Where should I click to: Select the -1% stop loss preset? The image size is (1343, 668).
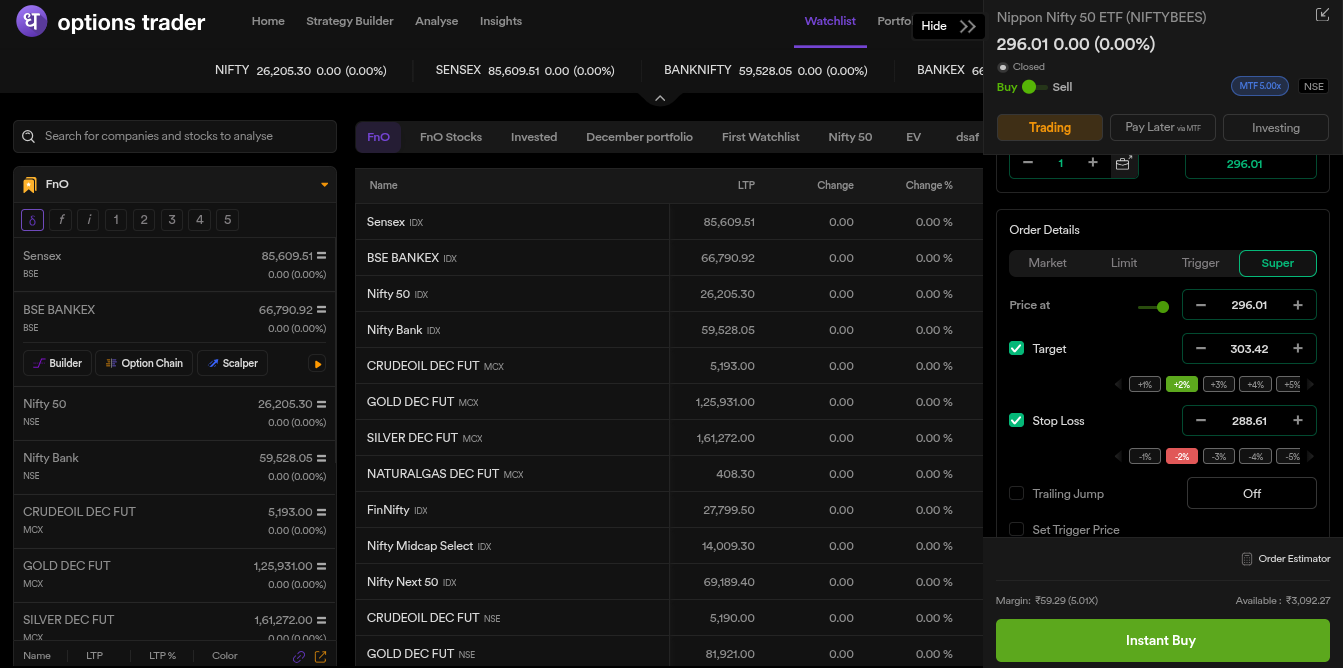click(1145, 456)
